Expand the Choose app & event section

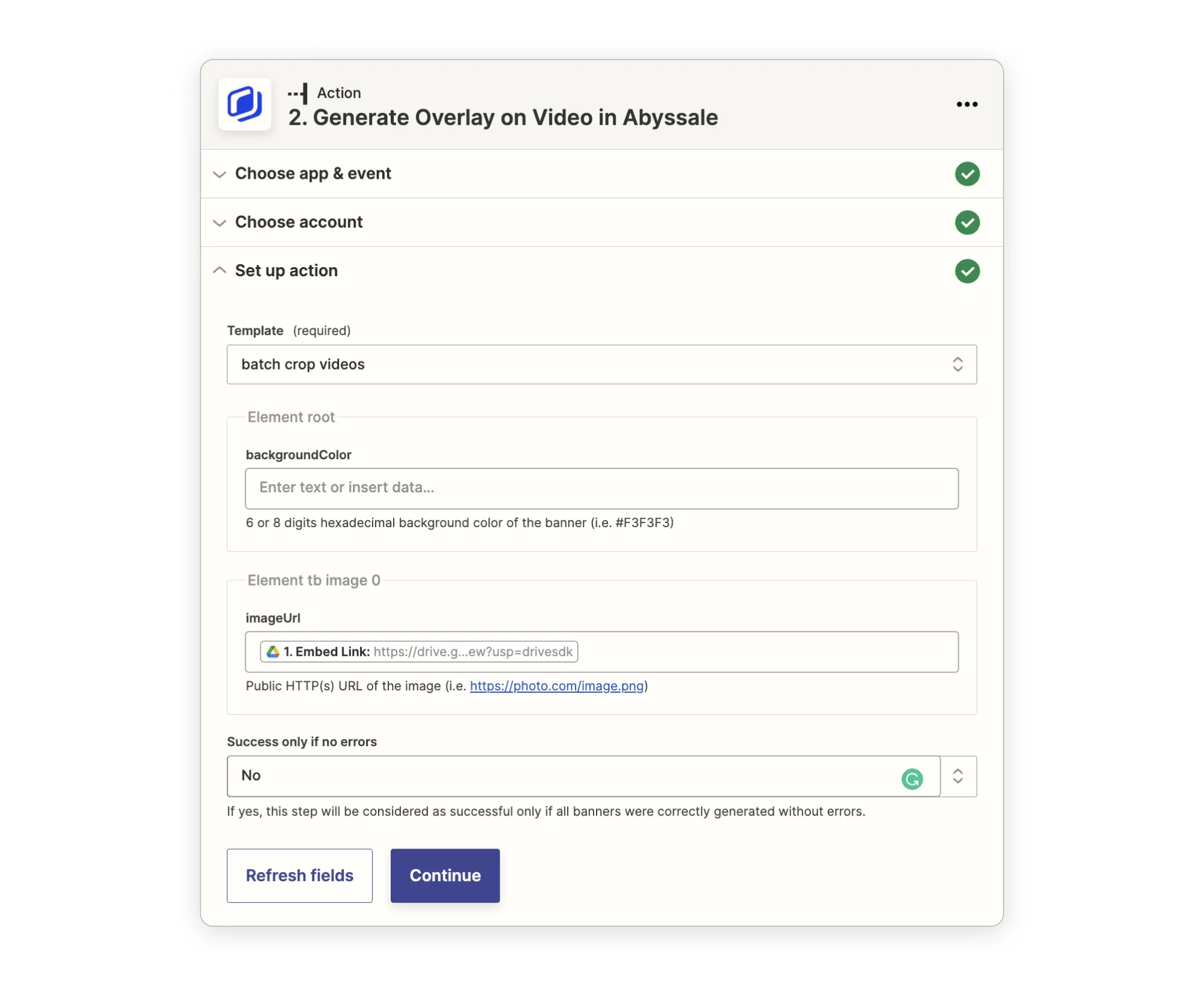220,175
